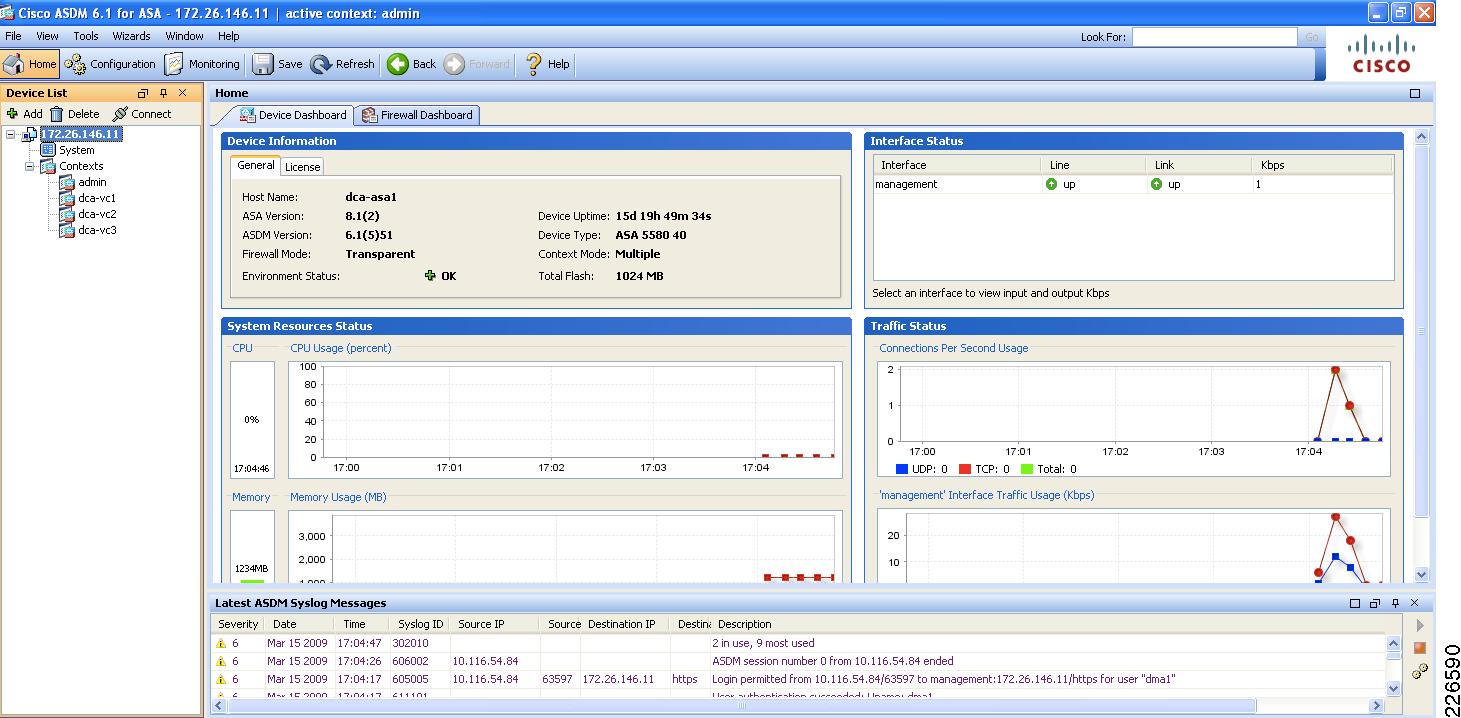Image resolution: width=1461 pixels, height=718 pixels.
Task: Click the Syslog ID column header
Action: pos(420,624)
